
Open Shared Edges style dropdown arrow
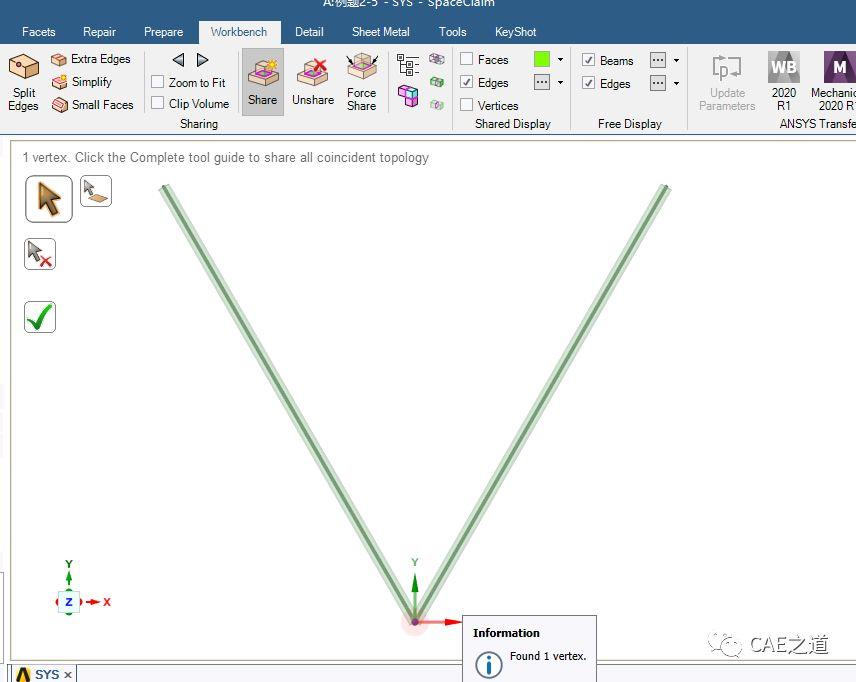[560, 82]
